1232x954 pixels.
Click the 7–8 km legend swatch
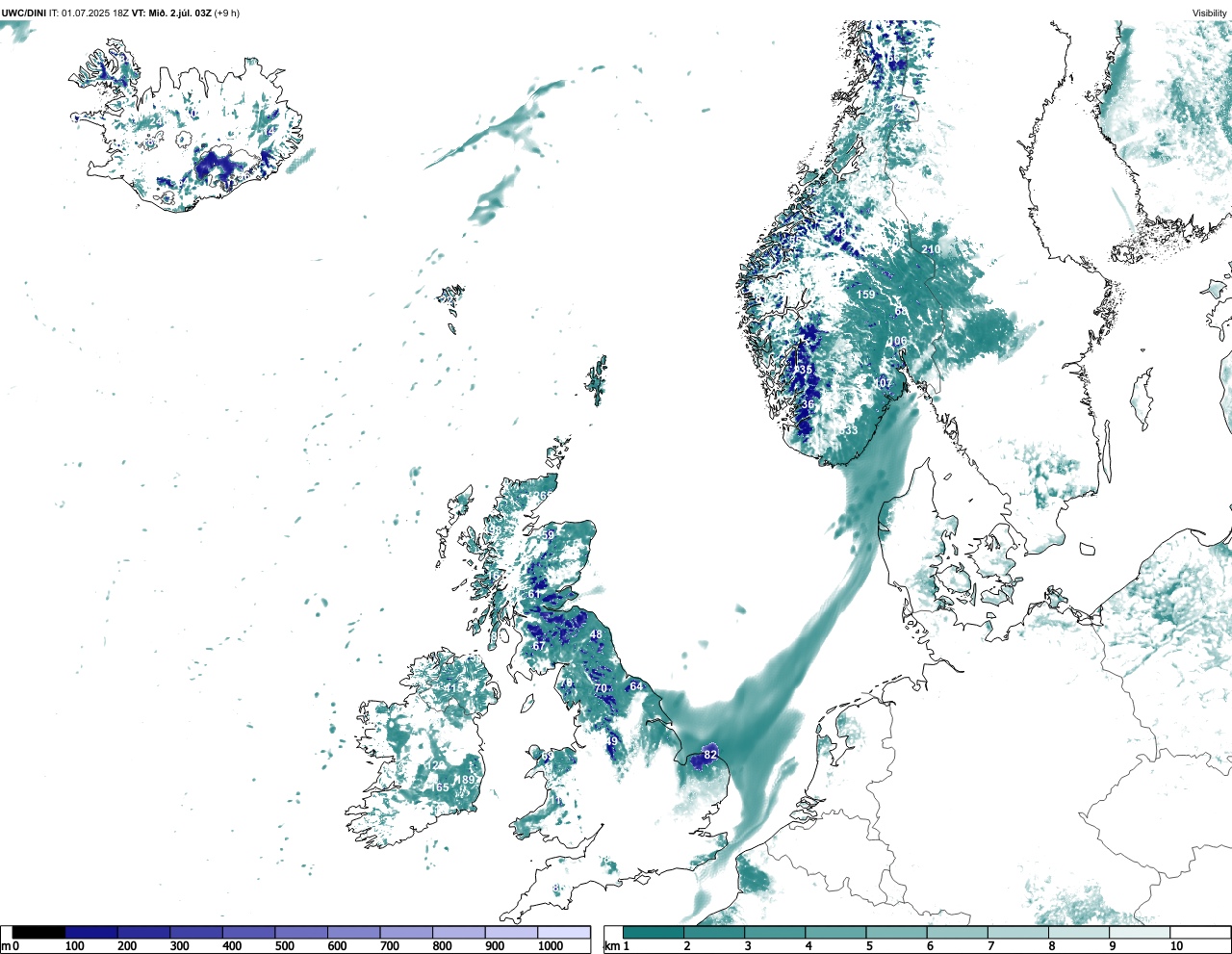coord(1017,932)
